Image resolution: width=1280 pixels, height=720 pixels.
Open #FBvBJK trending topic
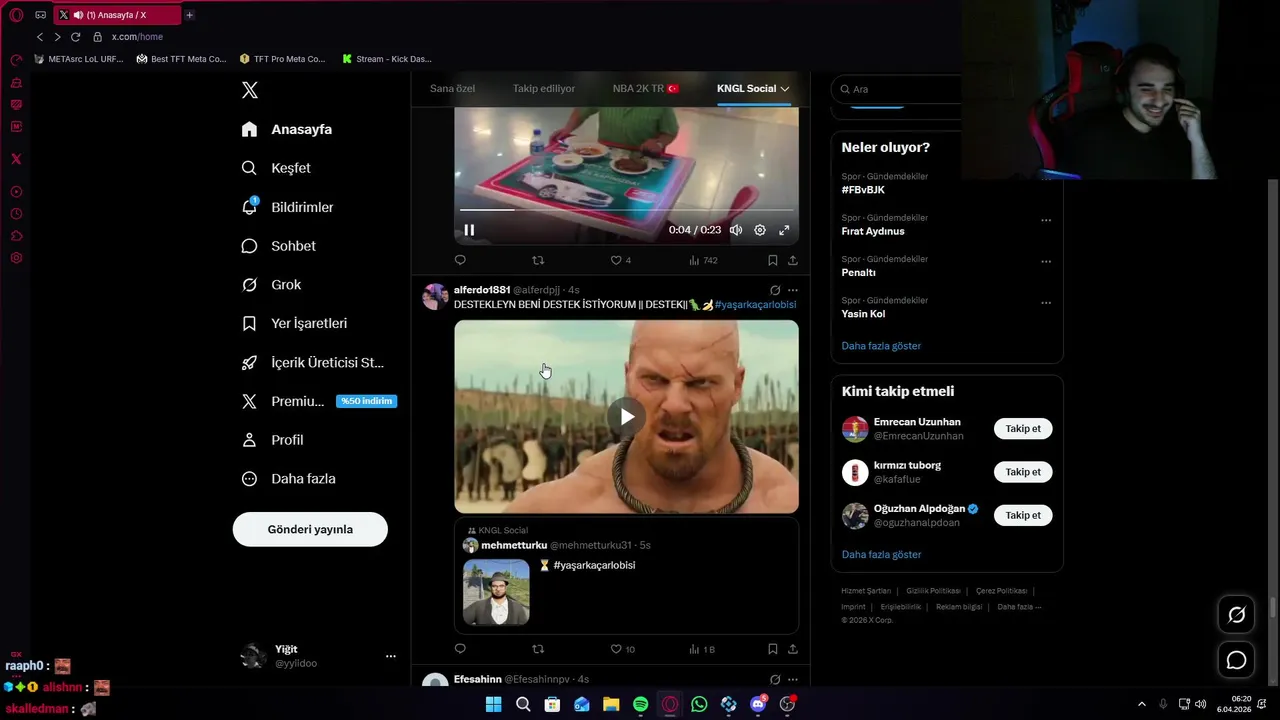863,190
